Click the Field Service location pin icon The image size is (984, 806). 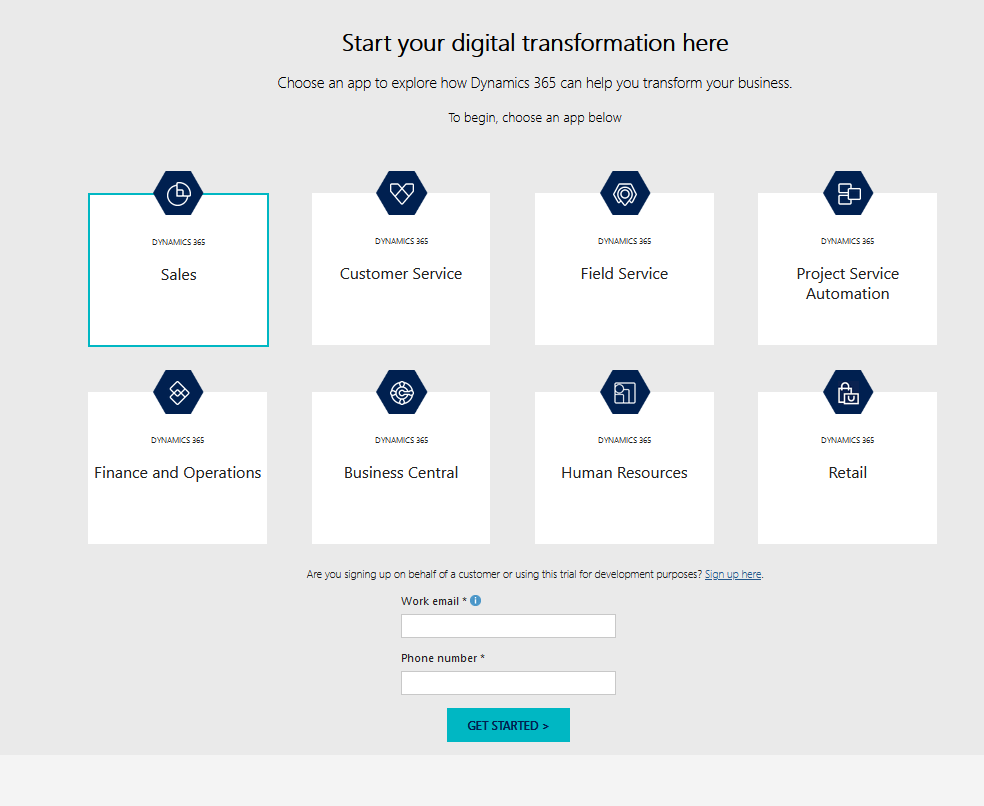[x=624, y=193]
